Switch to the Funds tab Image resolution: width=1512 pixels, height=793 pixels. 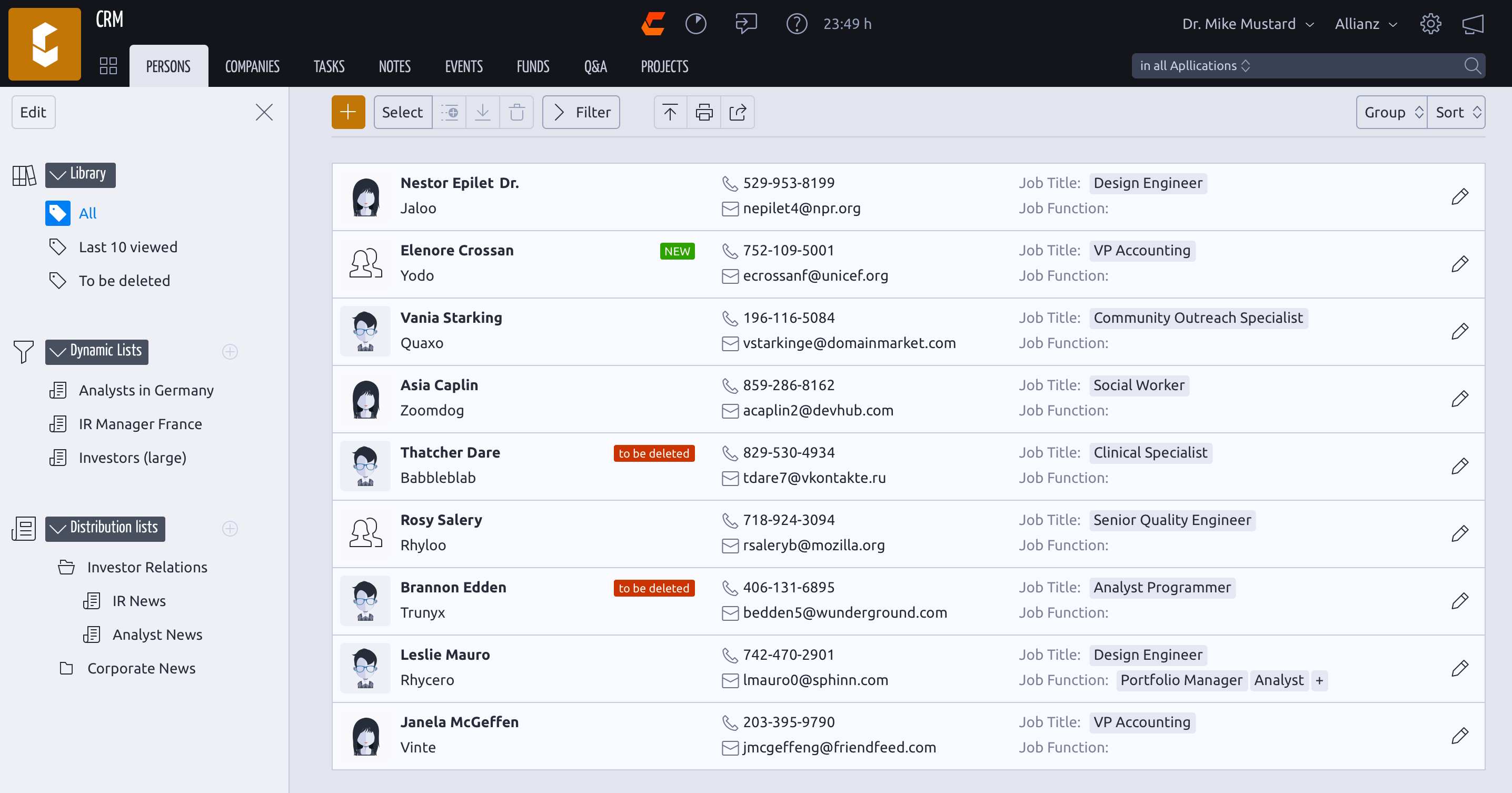[533, 66]
